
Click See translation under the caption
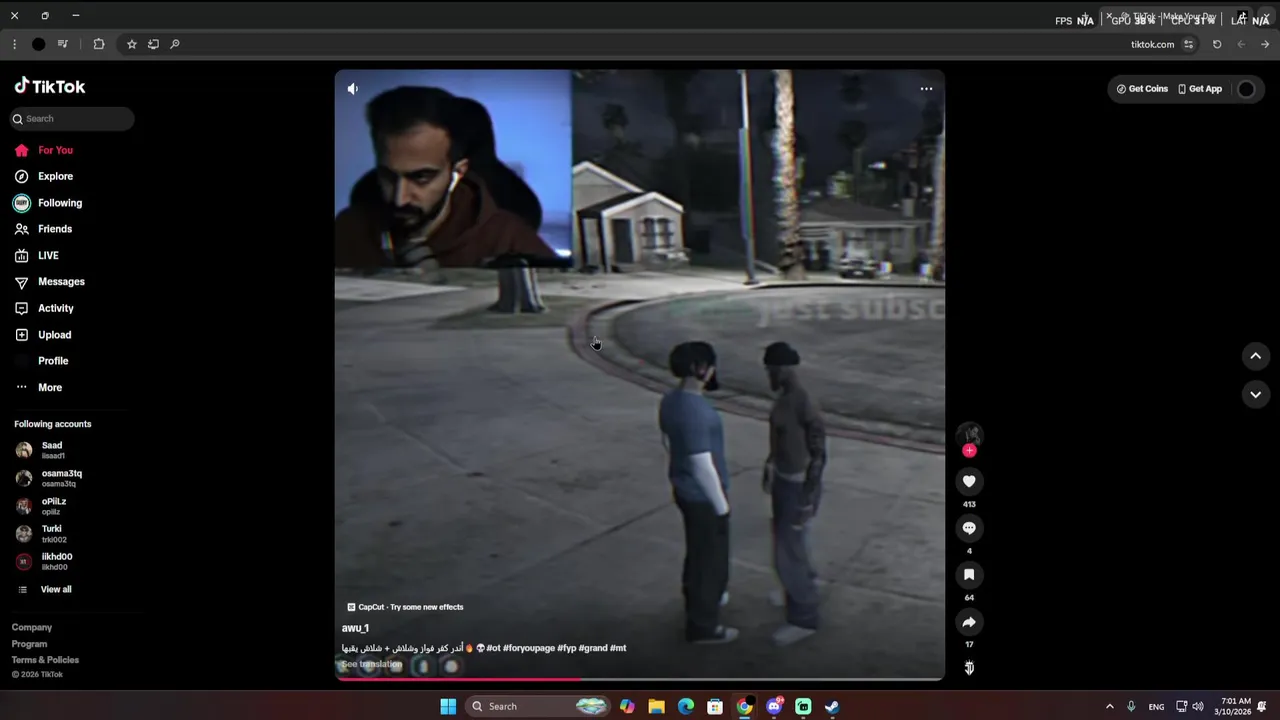click(x=372, y=664)
